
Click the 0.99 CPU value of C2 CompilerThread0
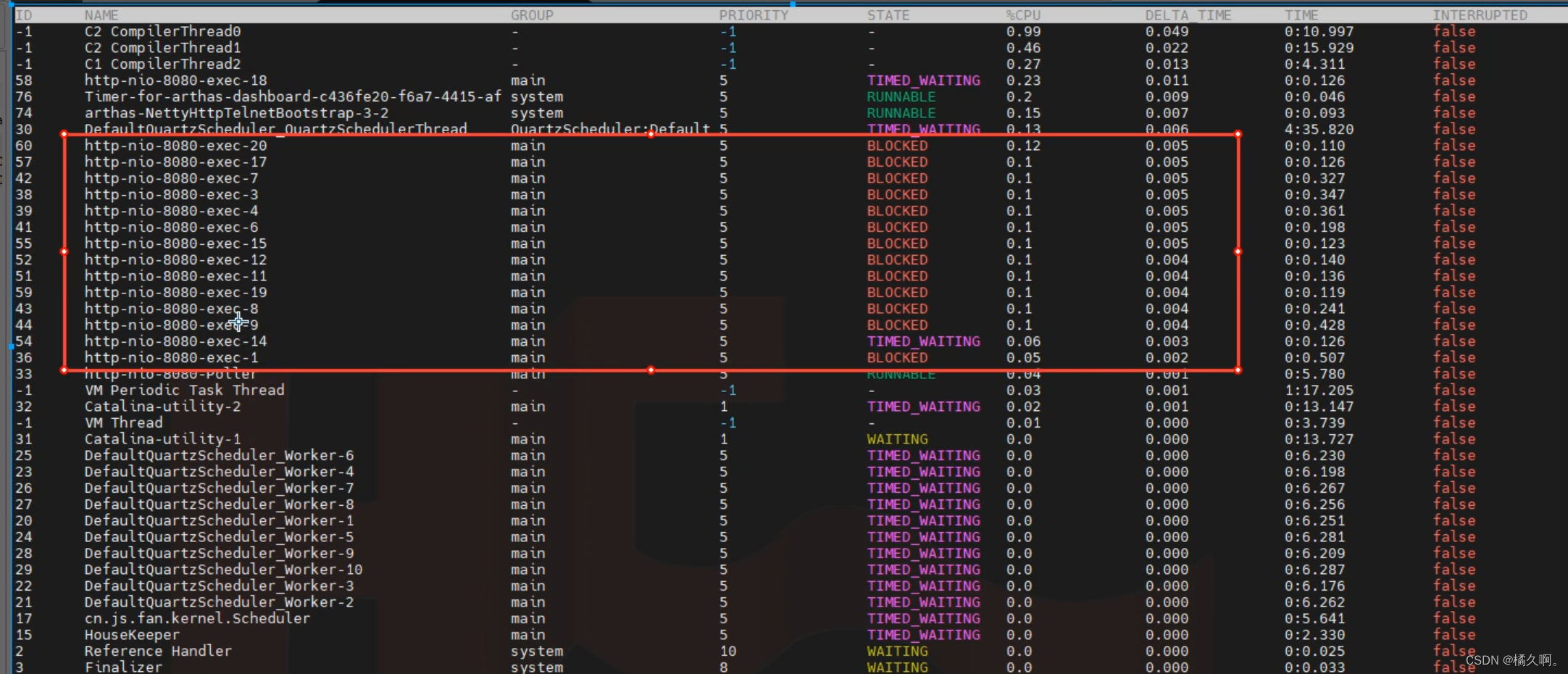1023,32
